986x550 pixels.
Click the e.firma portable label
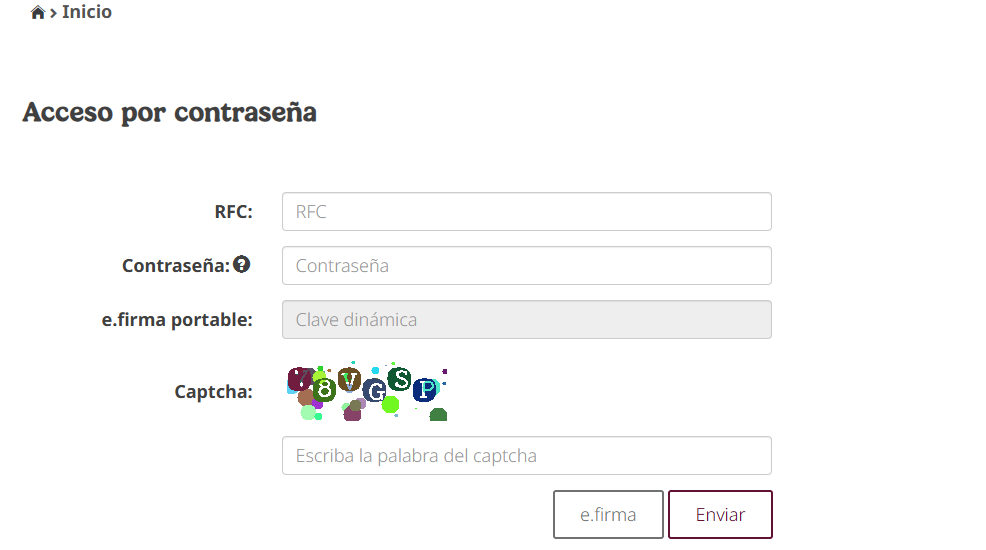pyautogui.click(x=177, y=320)
